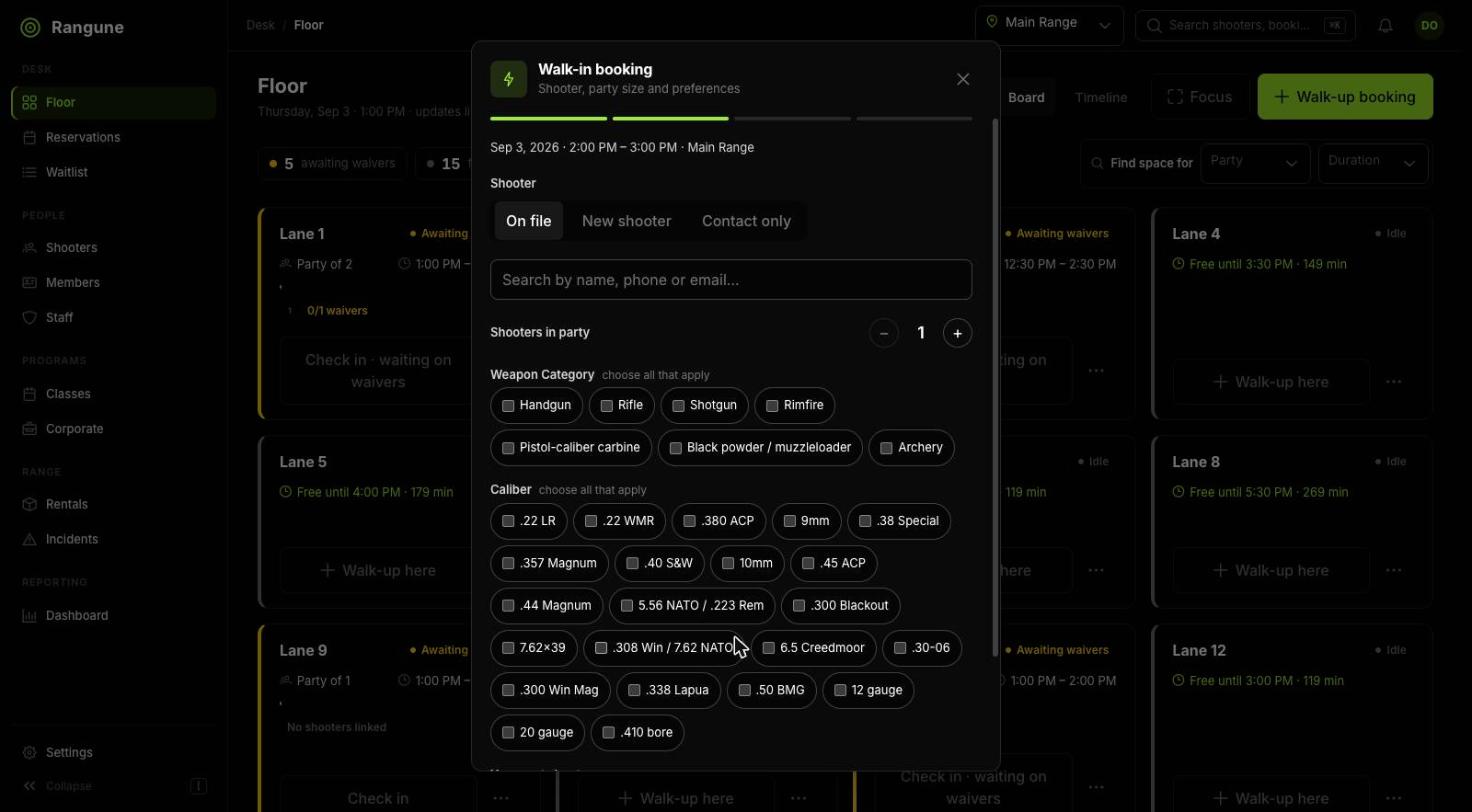Click the Settings gear icon
The height and width of the screenshot is (812, 1472).
[30, 752]
